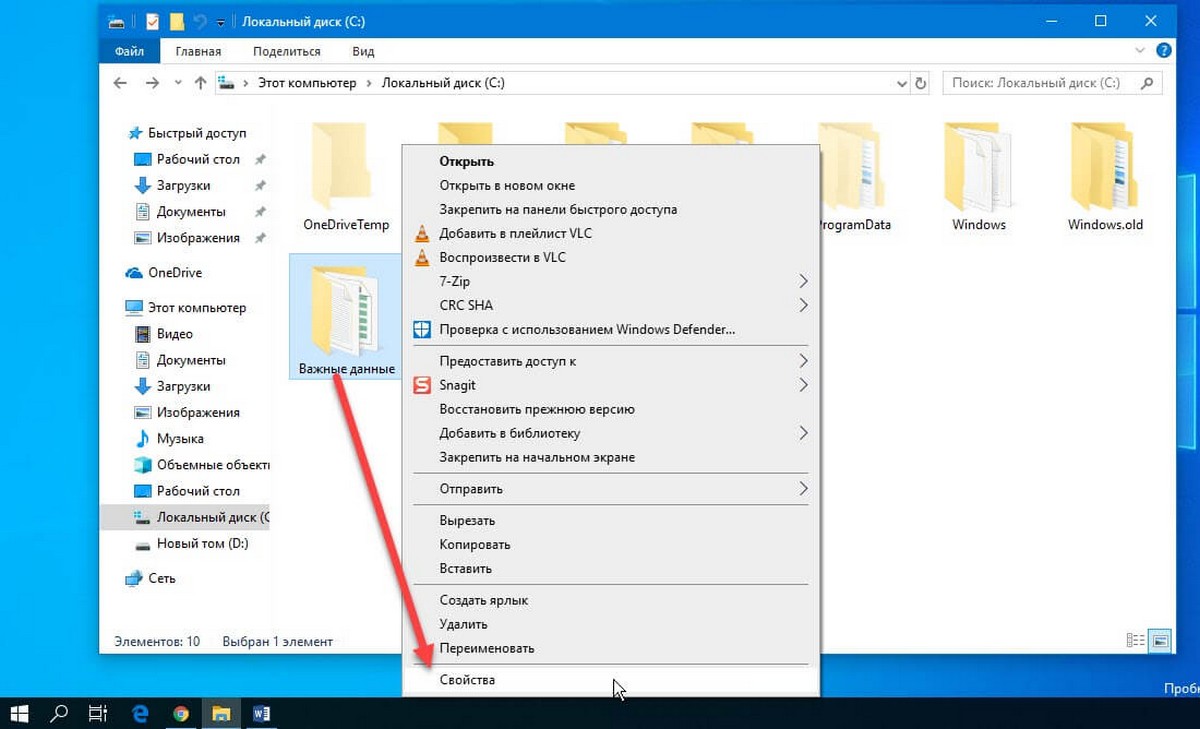The image size is (1200, 729).
Task: Choose Вырезать in context menu
Action: [610, 520]
